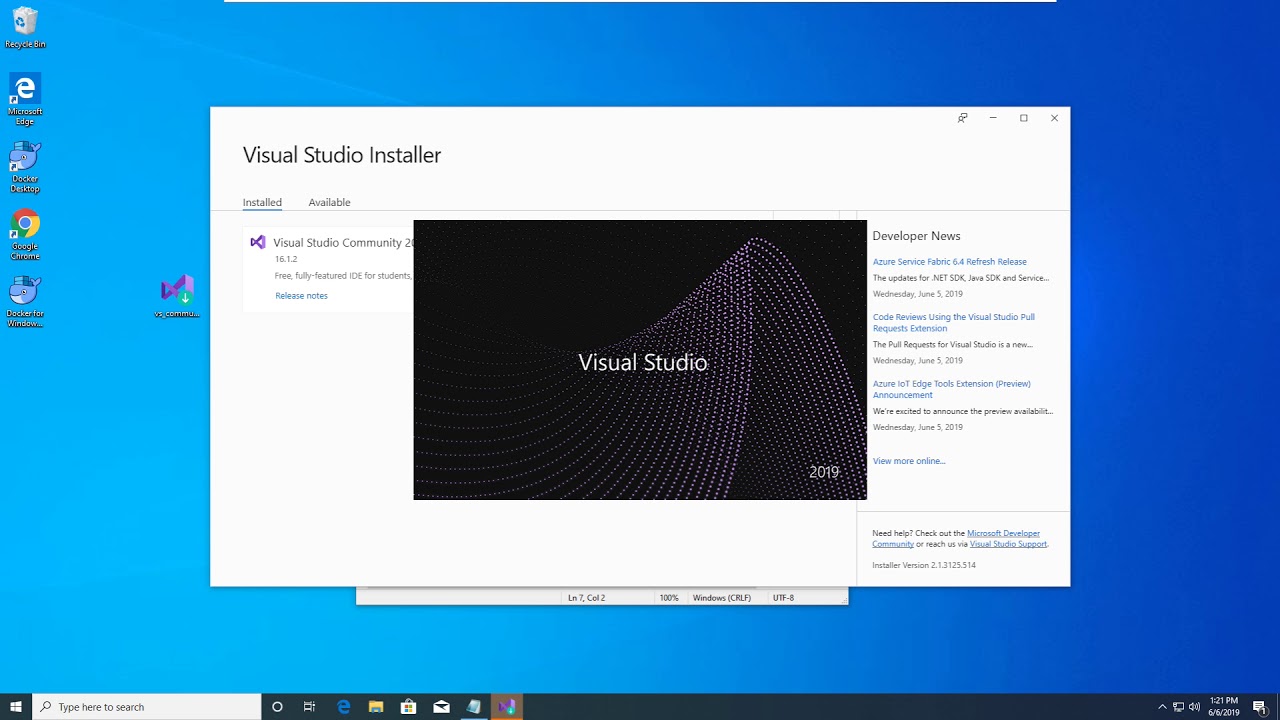Switch to the Available tab
Screen dimensions: 1280x720
tap(329, 202)
